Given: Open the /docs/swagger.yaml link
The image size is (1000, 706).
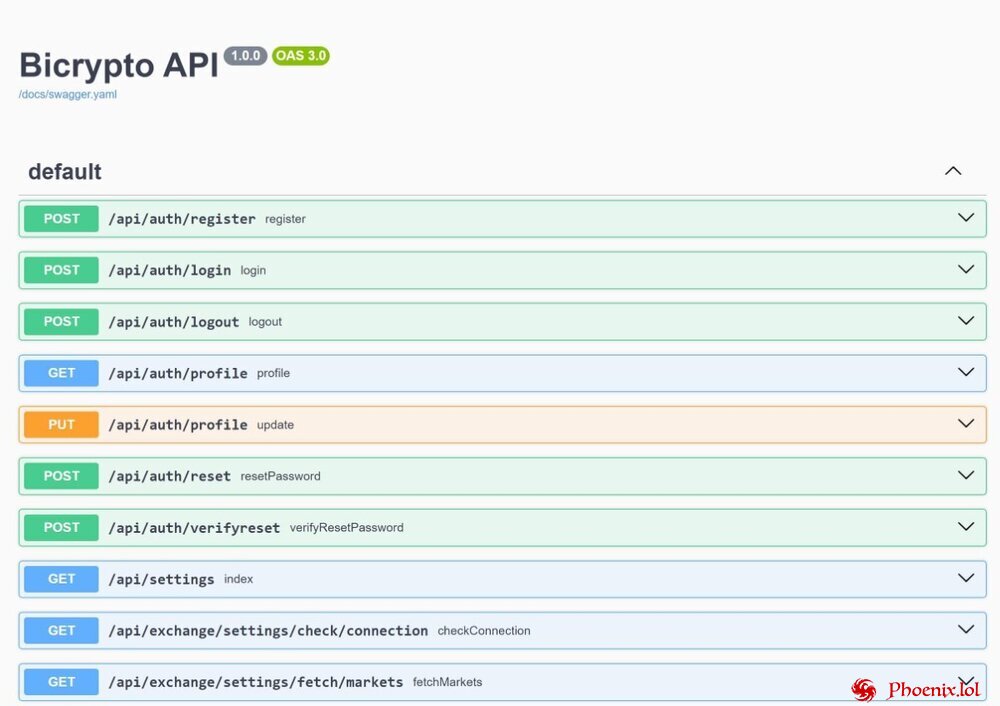Looking at the screenshot, I should (x=68, y=95).
